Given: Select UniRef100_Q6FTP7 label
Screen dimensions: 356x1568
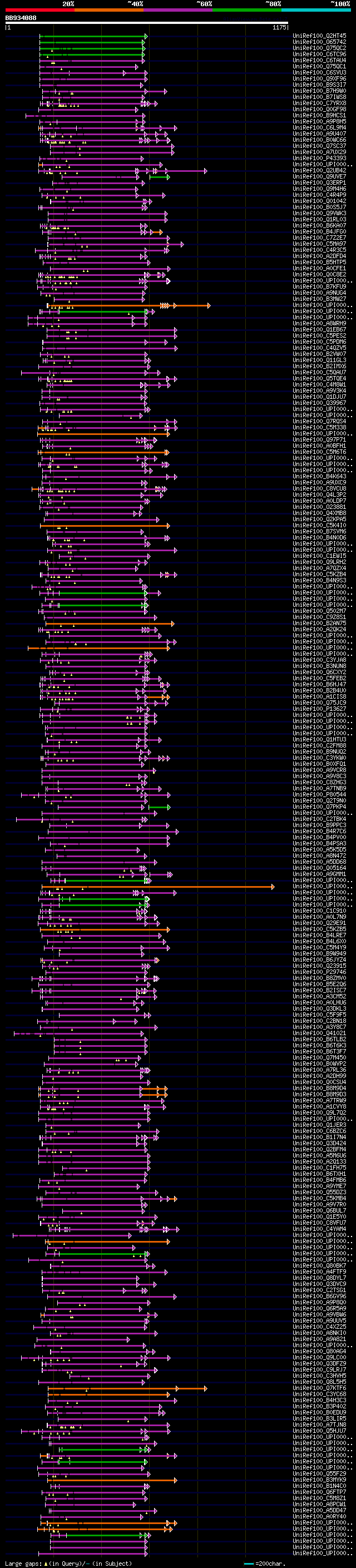Looking at the screenshot, I should pos(319,1492).
